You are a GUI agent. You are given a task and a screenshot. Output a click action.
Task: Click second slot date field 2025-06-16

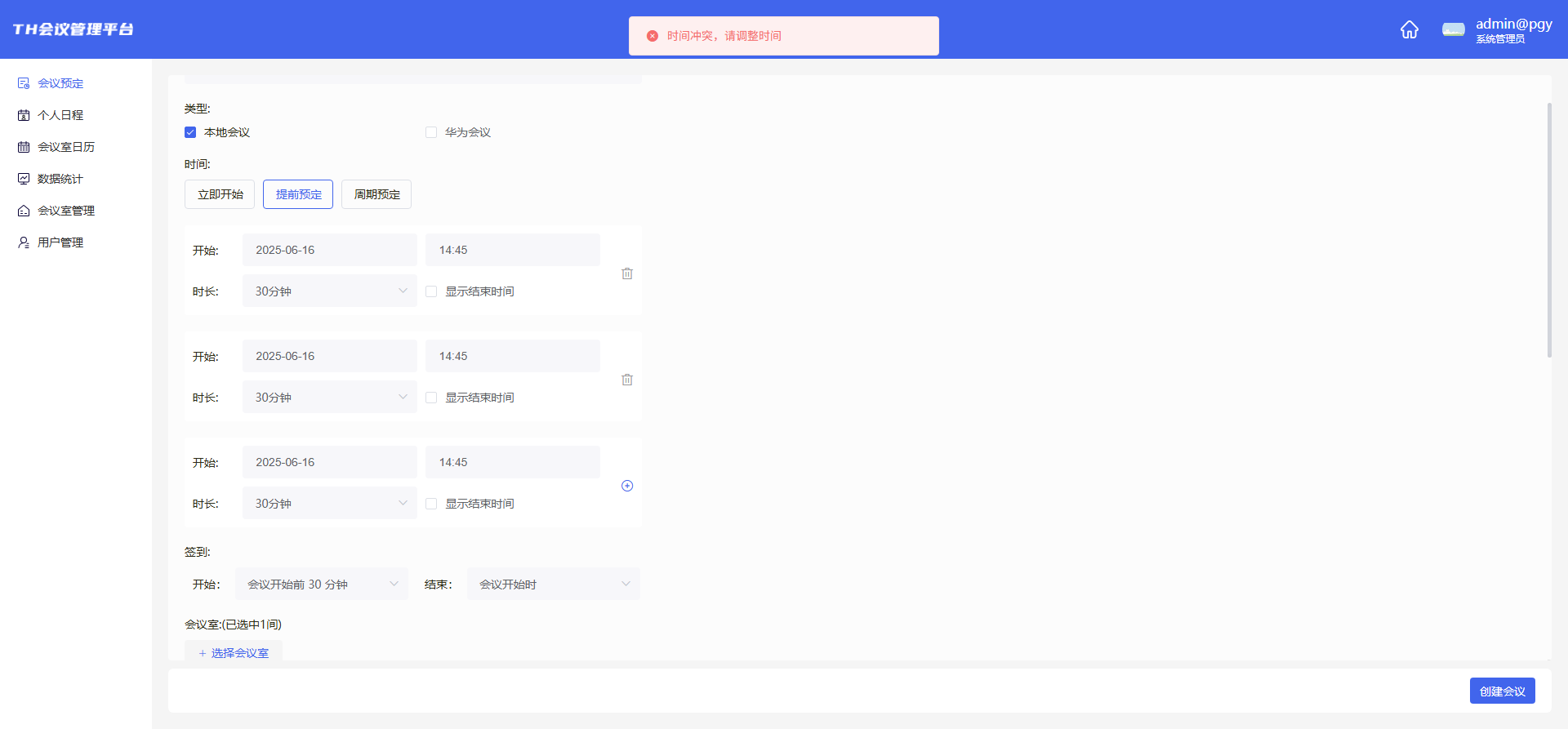click(330, 356)
